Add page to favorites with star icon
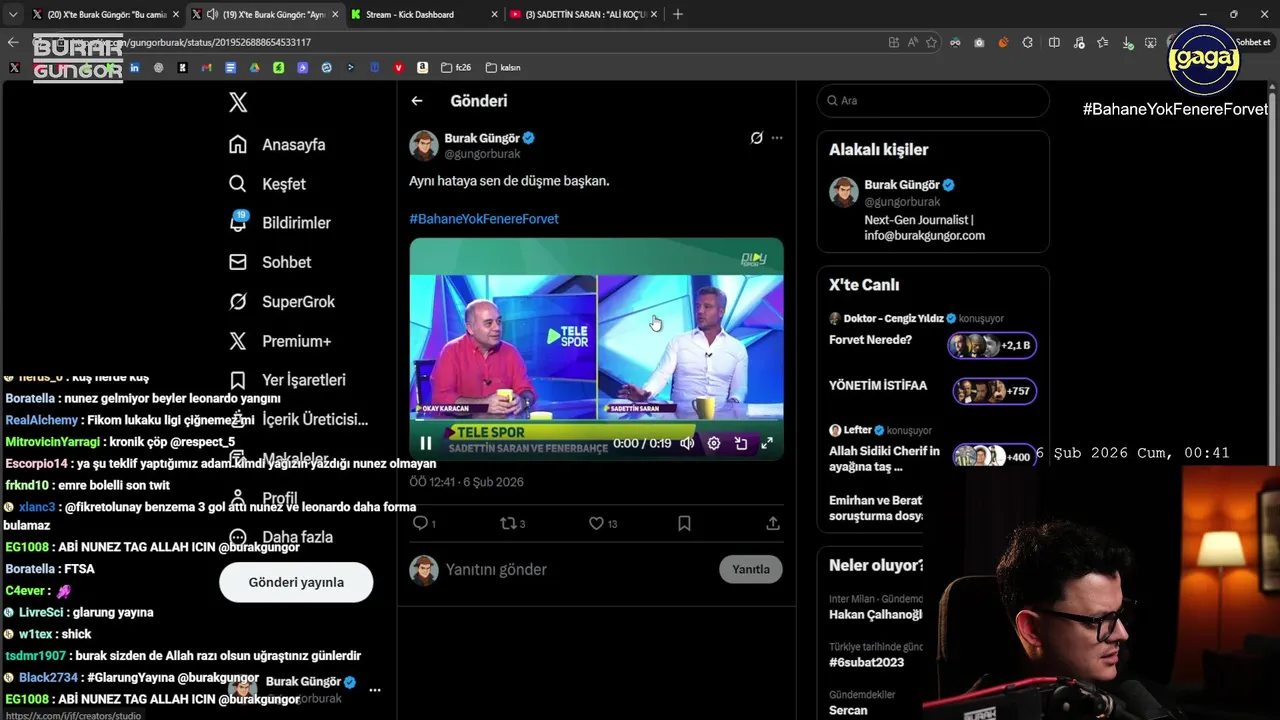The width and height of the screenshot is (1280, 720). point(931,43)
